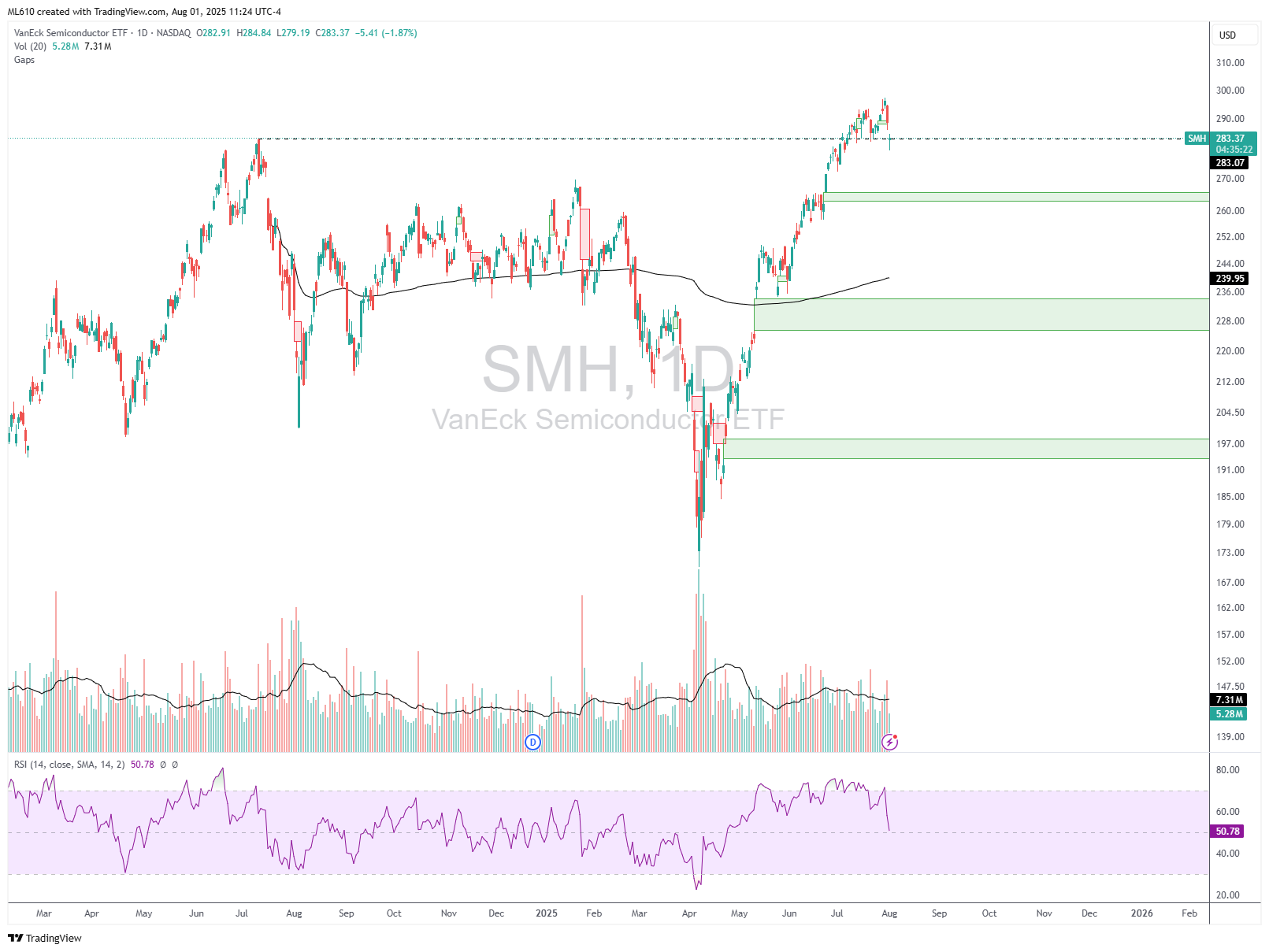Select the green gap zone near 265

click(1016, 197)
